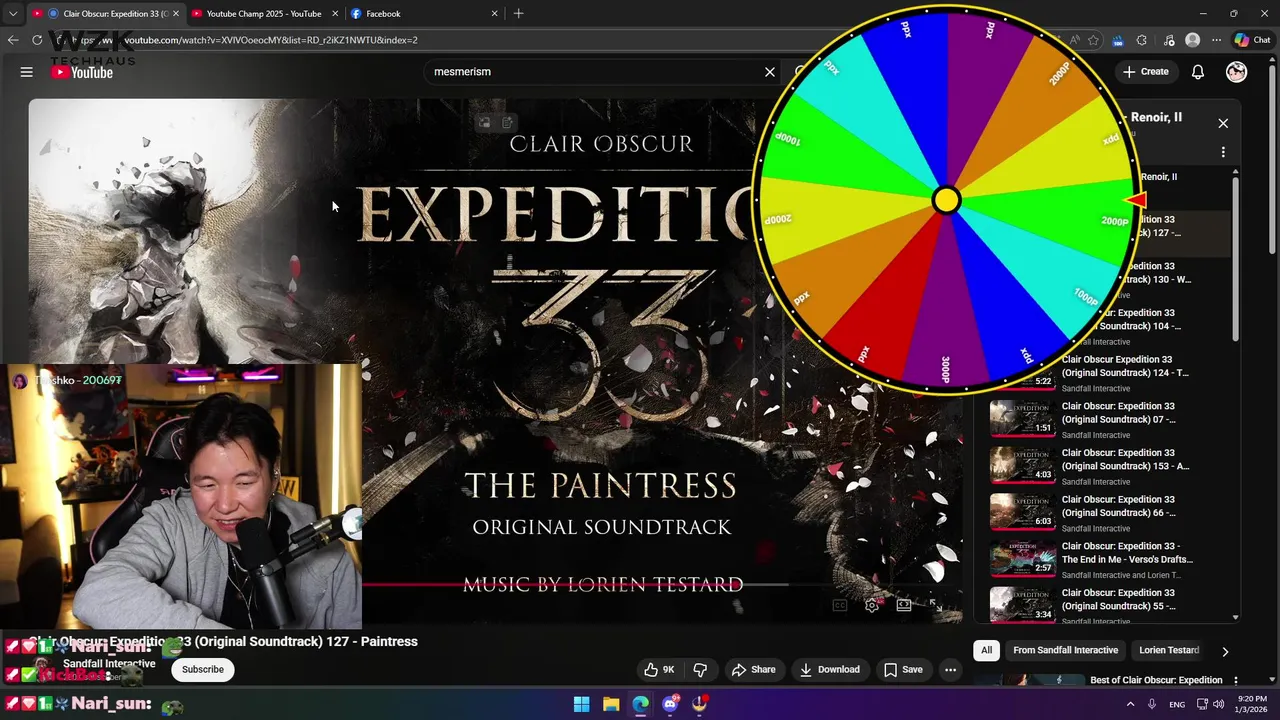This screenshot has height=720, width=1280.
Task: Go back in browser
Action: (13, 40)
